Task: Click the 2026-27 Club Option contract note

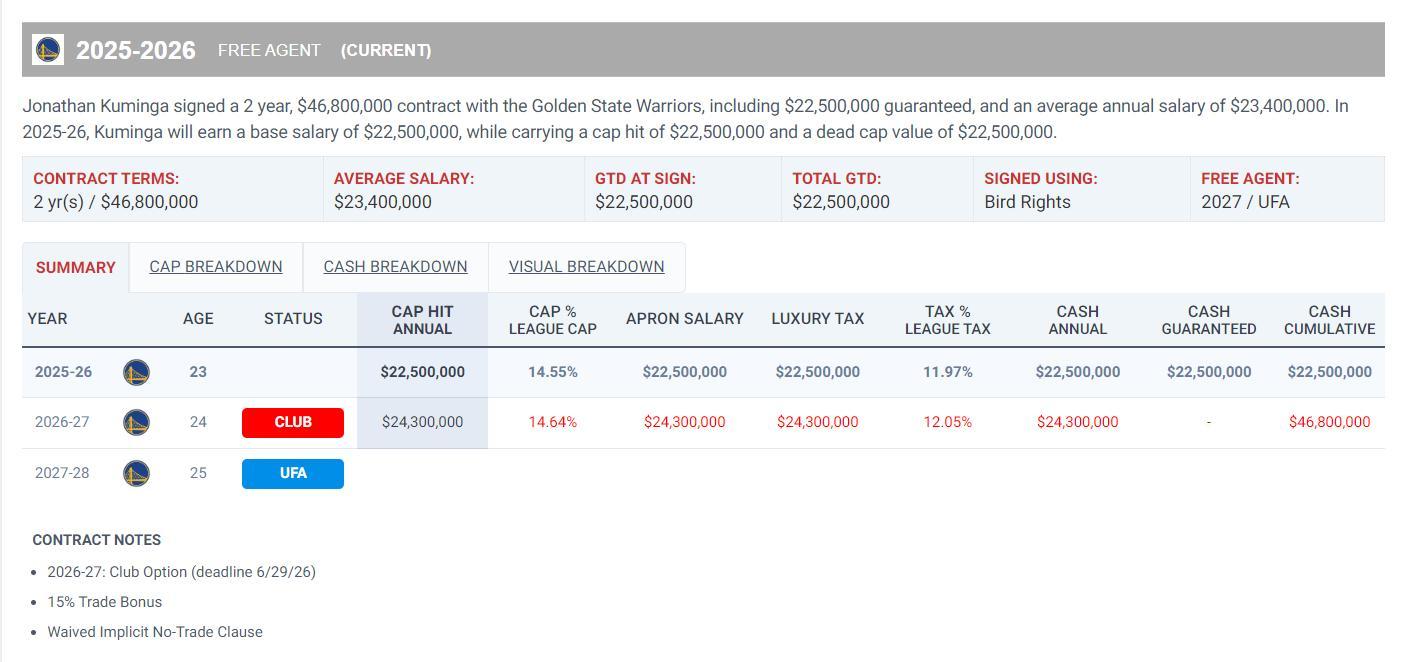Action: pos(181,572)
